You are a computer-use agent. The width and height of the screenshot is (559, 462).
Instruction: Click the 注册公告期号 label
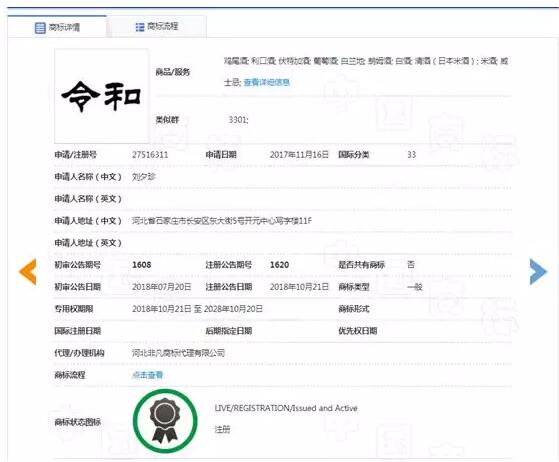point(229,265)
